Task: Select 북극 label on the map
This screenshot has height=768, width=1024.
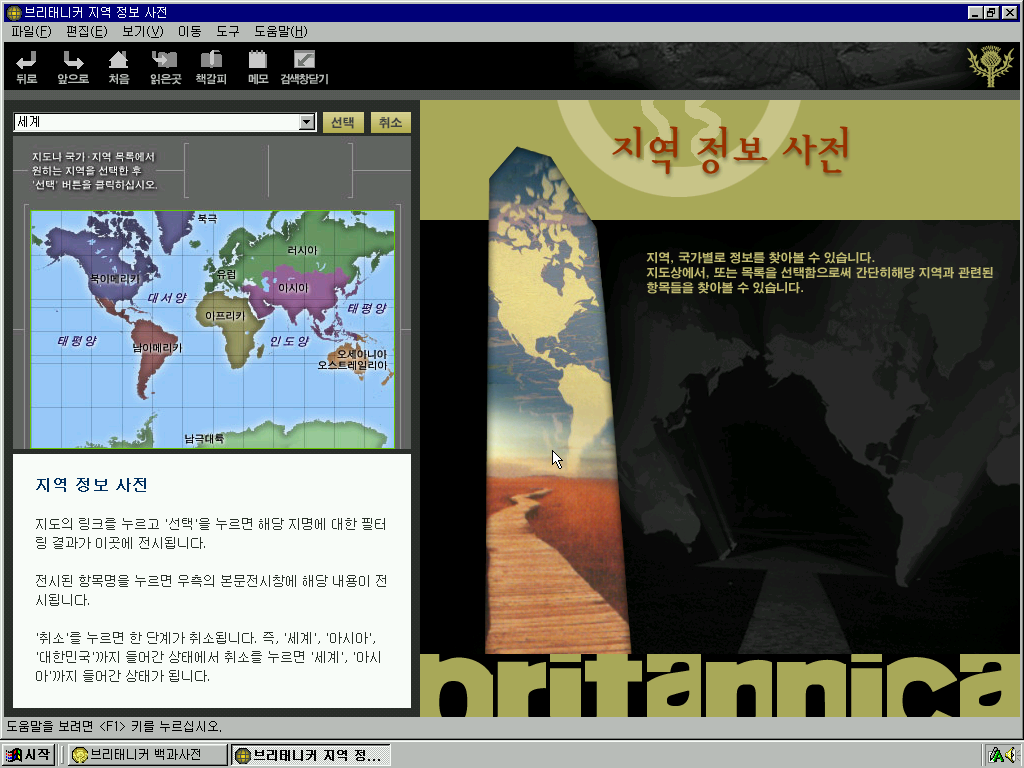Action: pyautogui.click(x=208, y=219)
